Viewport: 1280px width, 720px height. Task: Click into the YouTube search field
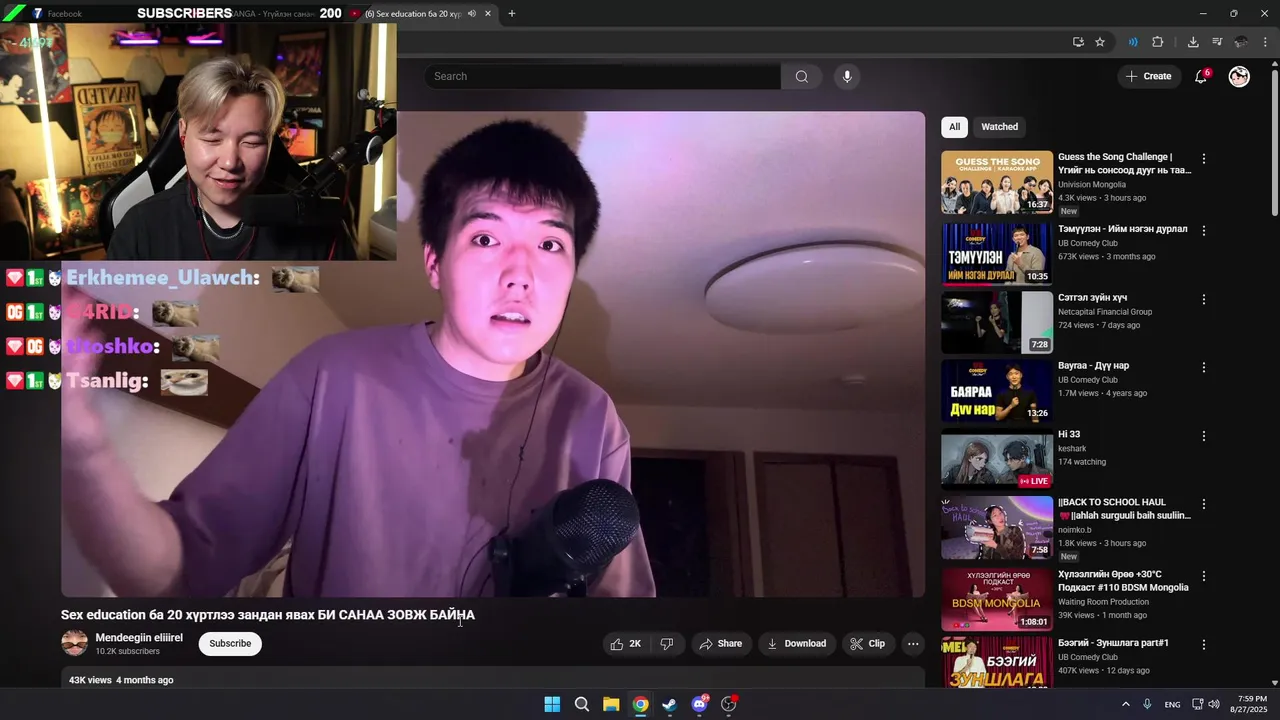point(603,76)
